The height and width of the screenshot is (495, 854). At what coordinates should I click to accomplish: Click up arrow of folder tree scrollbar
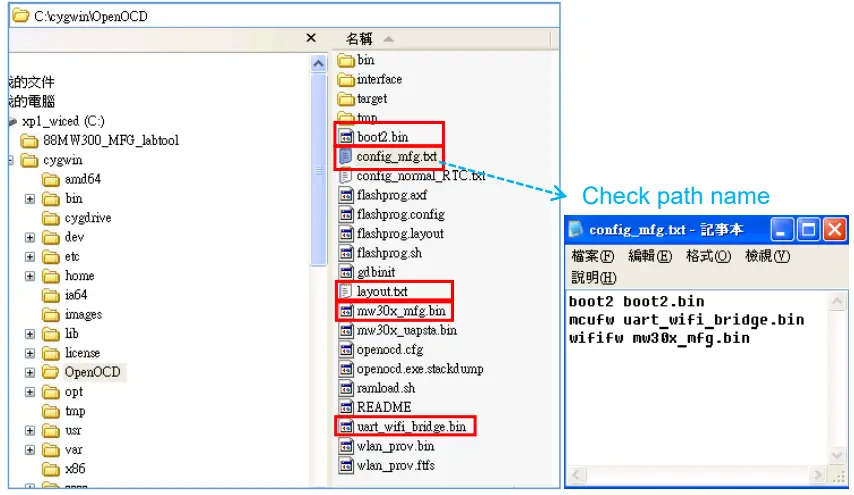[x=319, y=64]
